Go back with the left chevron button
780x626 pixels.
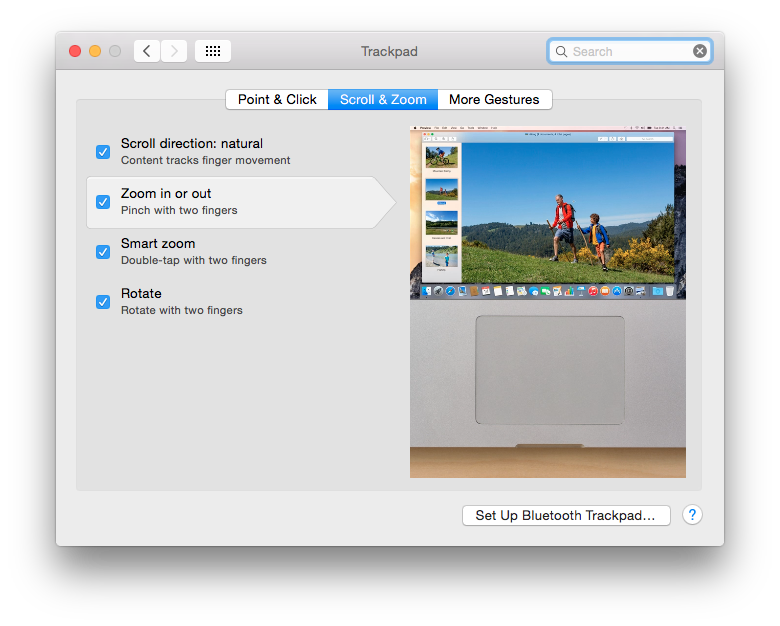pos(147,51)
